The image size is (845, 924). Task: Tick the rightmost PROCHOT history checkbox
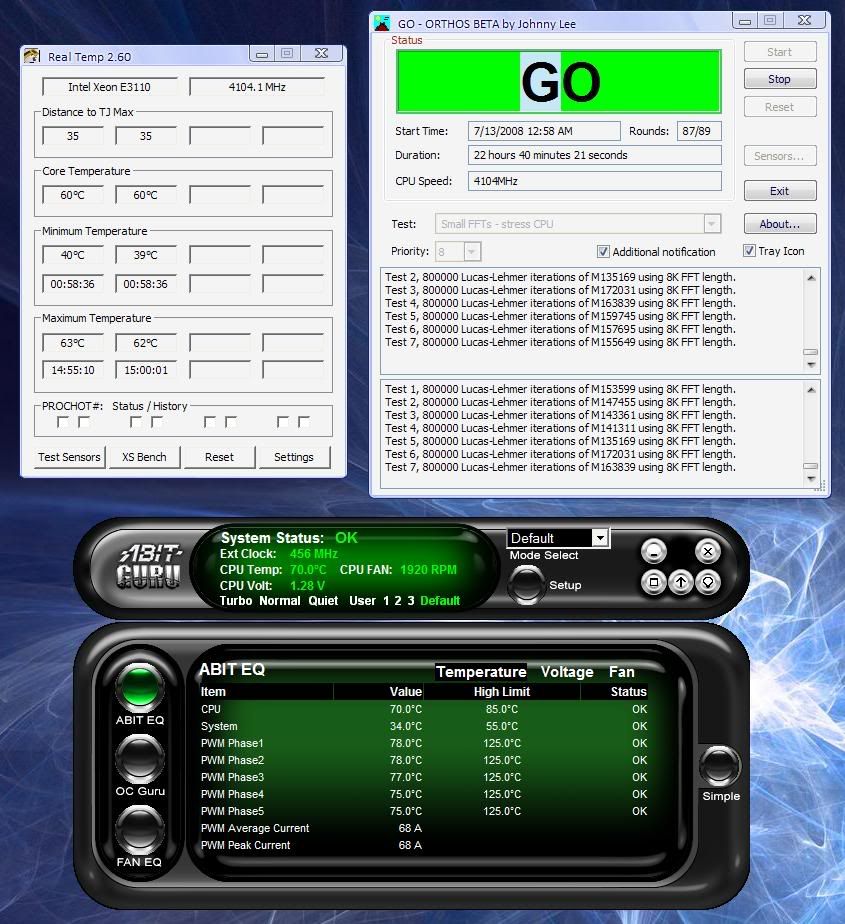tap(303, 422)
